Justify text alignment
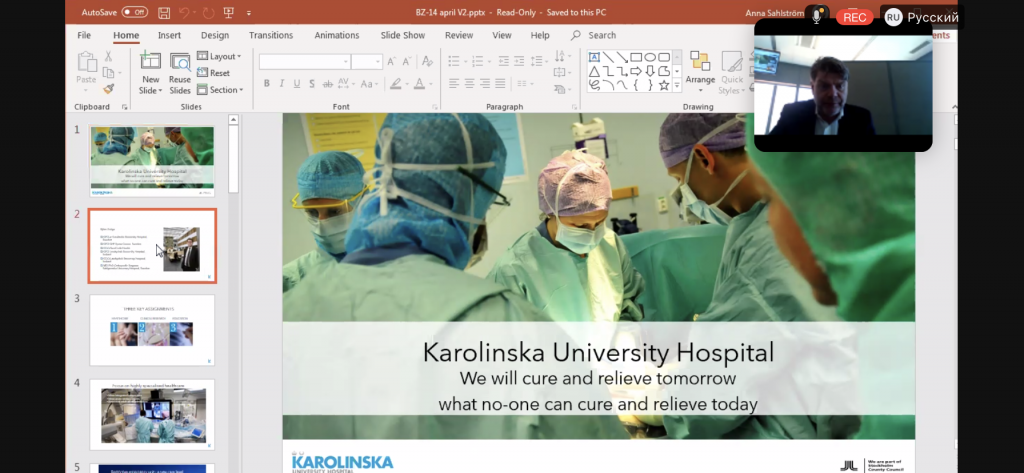The width and height of the screenshot is (1024, 473). pos(500,84)
